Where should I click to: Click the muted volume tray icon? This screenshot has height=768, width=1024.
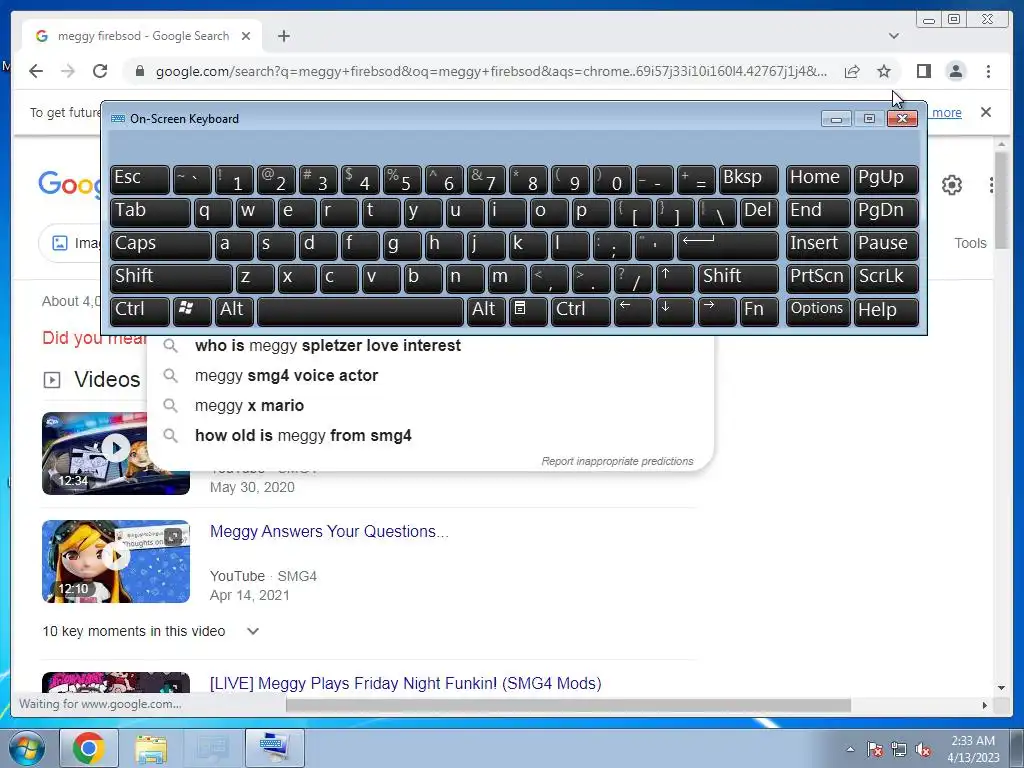pyautogui.click(x=923, y=750)
